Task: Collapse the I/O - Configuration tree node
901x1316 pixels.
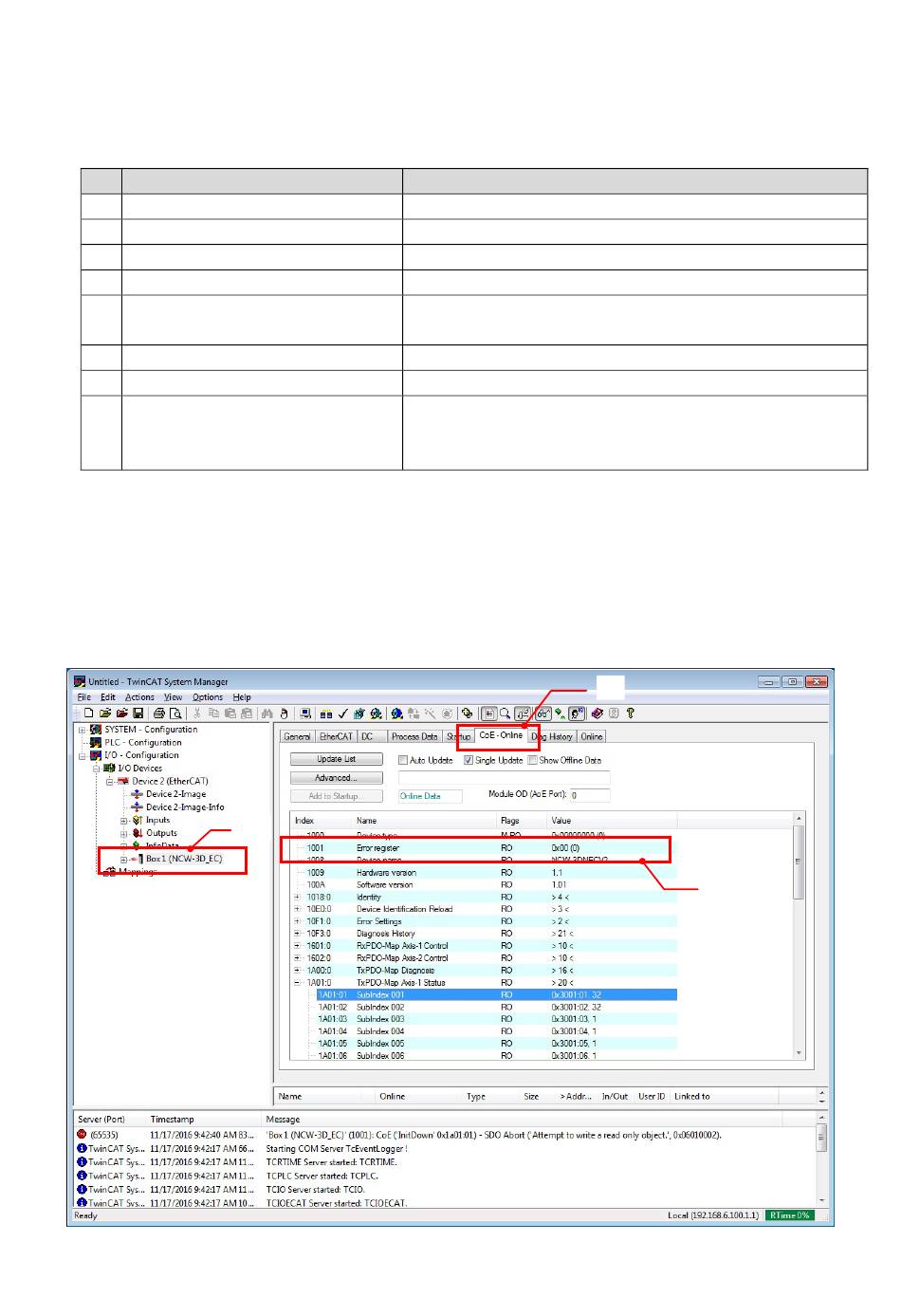Action: (82, 756)
